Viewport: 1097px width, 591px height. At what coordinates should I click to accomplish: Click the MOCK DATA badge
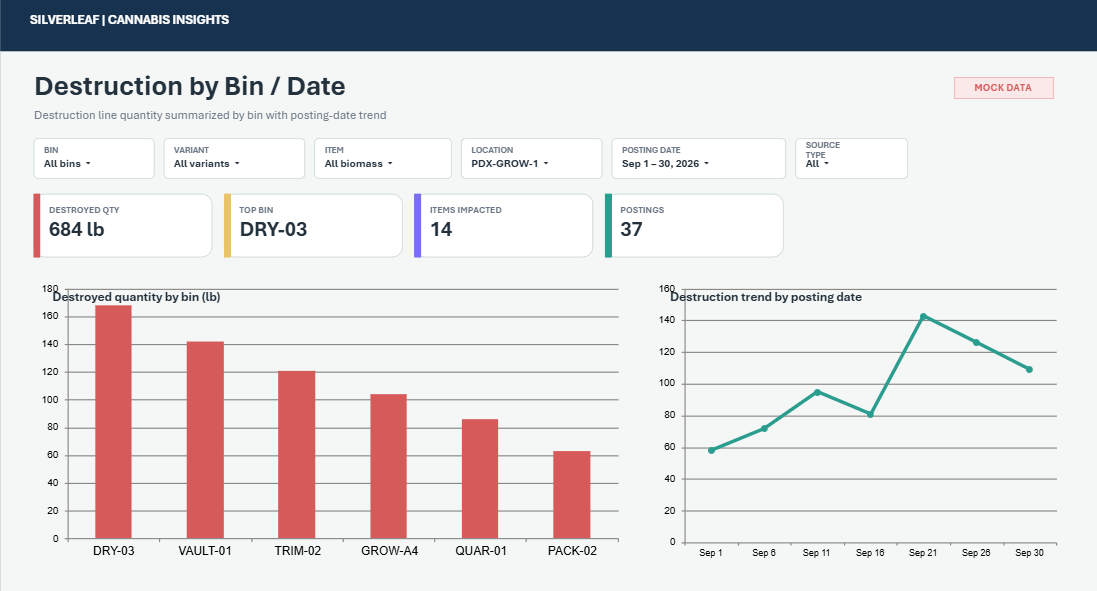click(x=1003, y=87)
